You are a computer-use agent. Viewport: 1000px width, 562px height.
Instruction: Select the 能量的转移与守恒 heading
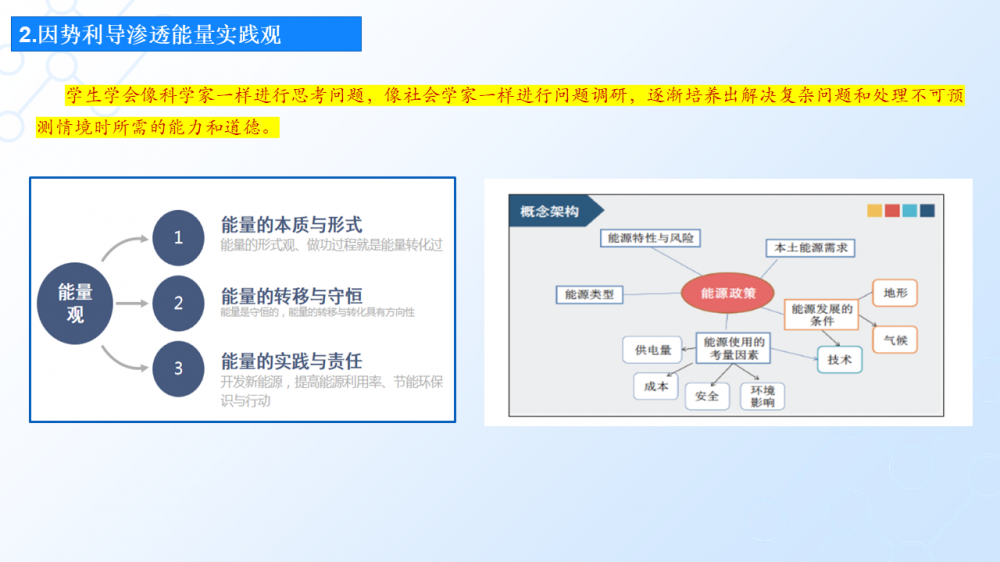[291, 295]
